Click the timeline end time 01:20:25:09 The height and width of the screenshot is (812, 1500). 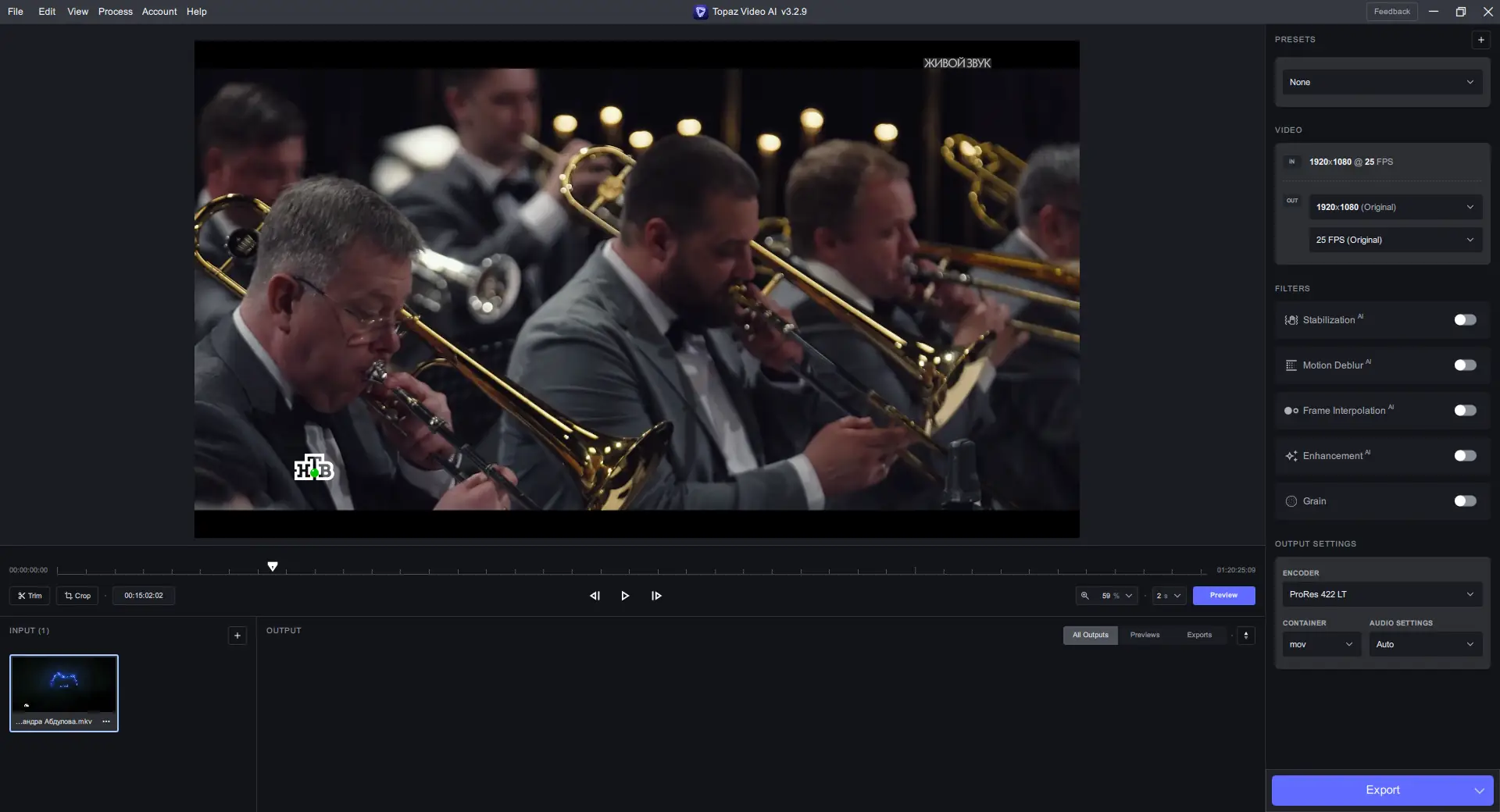[1236, 571]
